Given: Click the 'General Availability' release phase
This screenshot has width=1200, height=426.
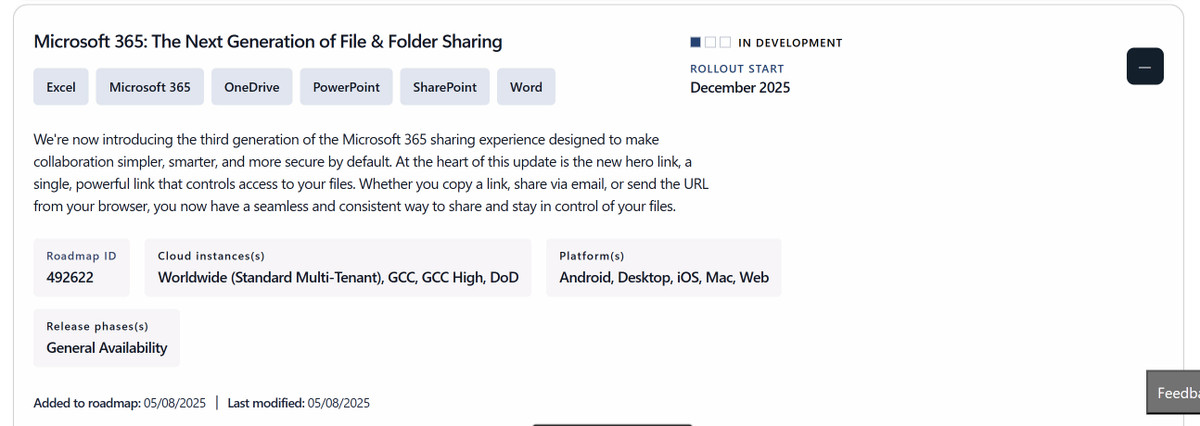Looking at the screenshot, I should tap(107, 348).
